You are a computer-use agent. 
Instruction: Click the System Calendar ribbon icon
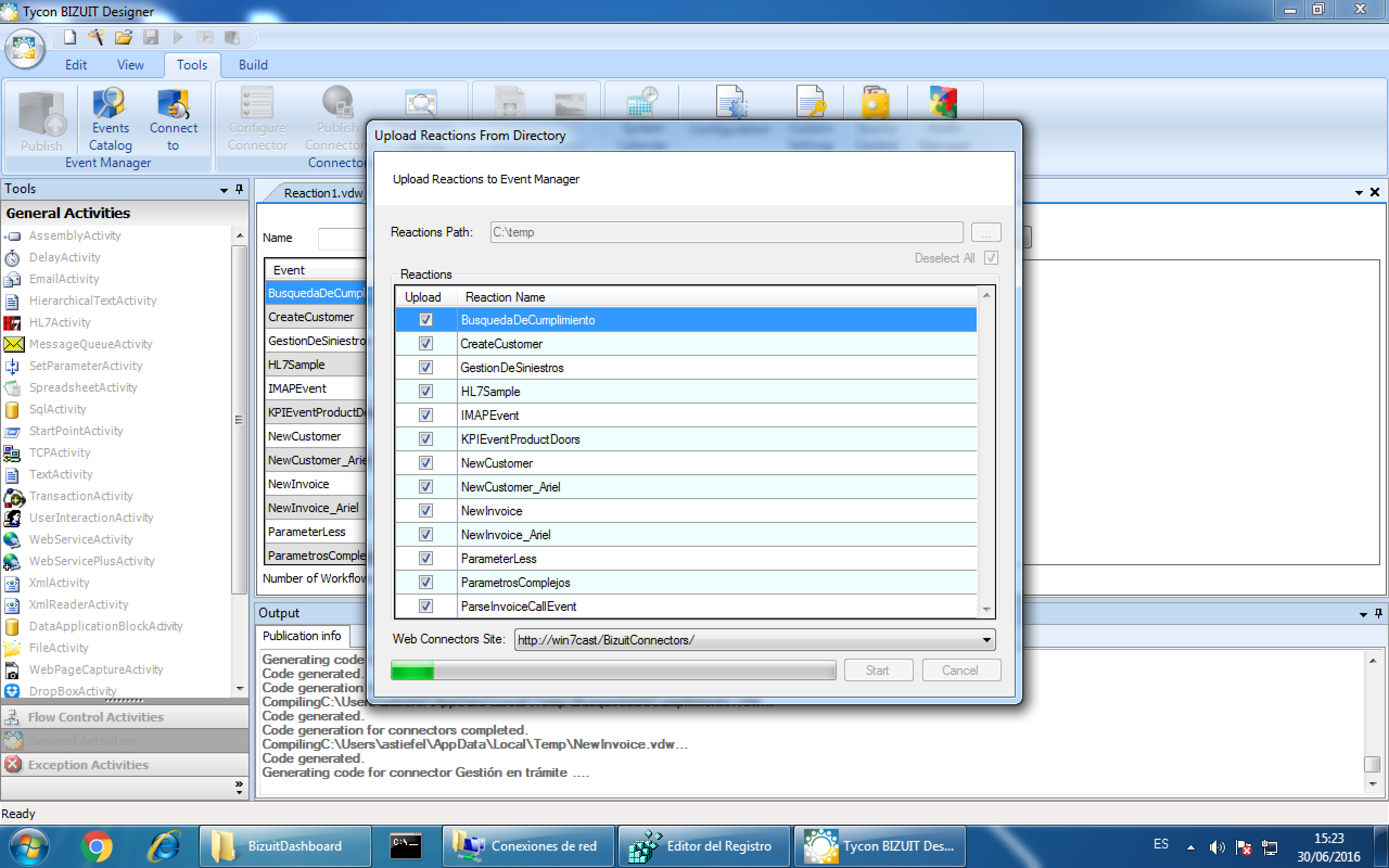642,103
